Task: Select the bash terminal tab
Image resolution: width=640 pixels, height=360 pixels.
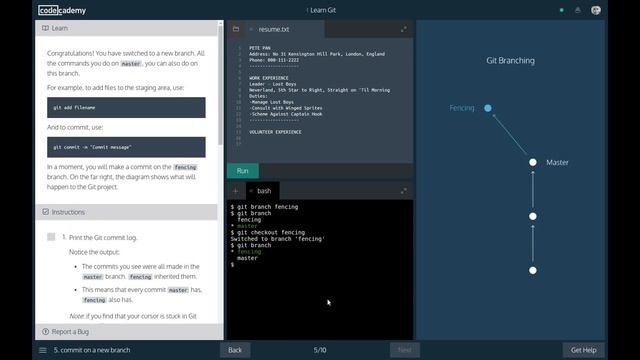Action: (263, 191)
